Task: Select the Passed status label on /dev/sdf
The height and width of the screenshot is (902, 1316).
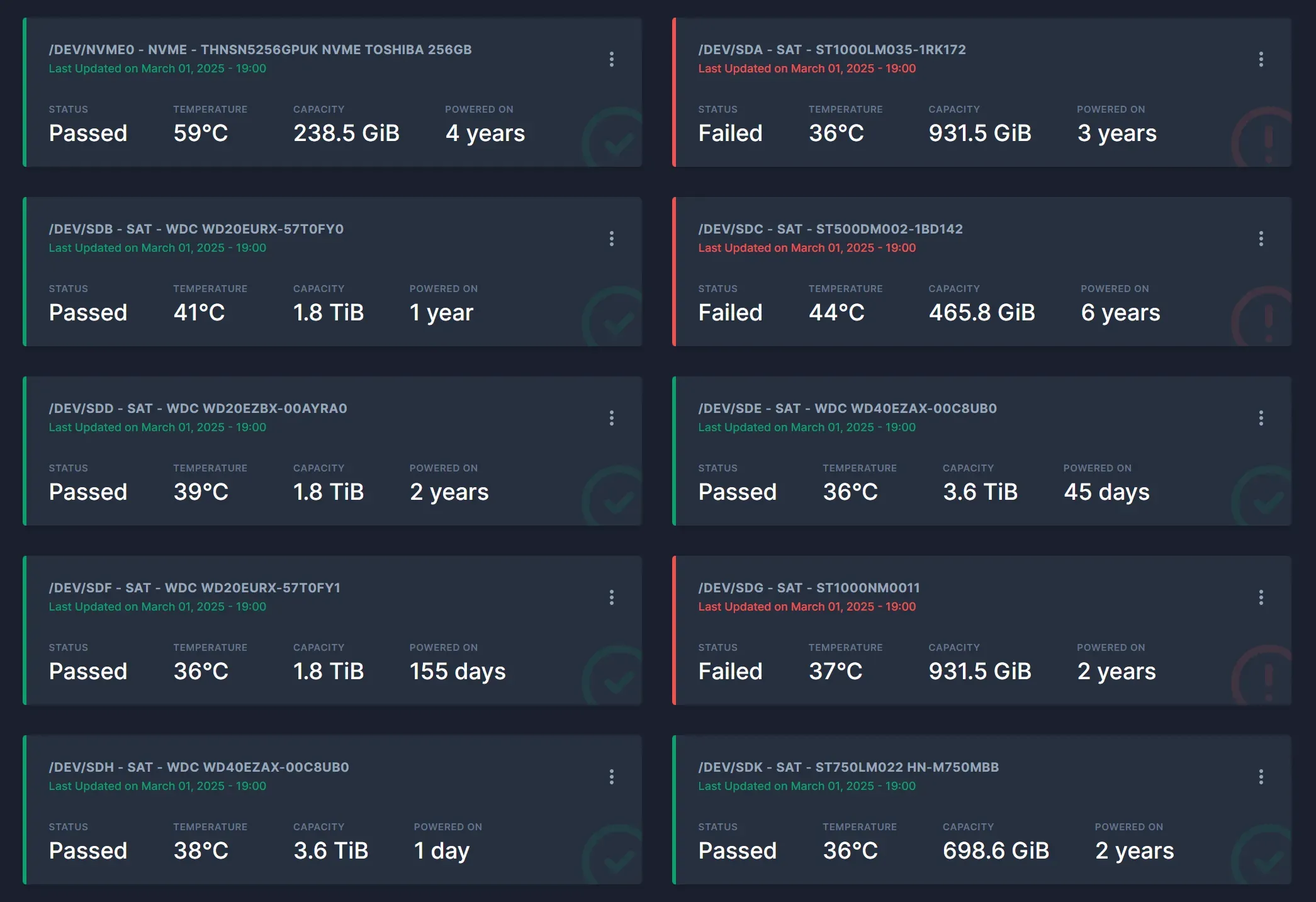Action: coord(88,671)
